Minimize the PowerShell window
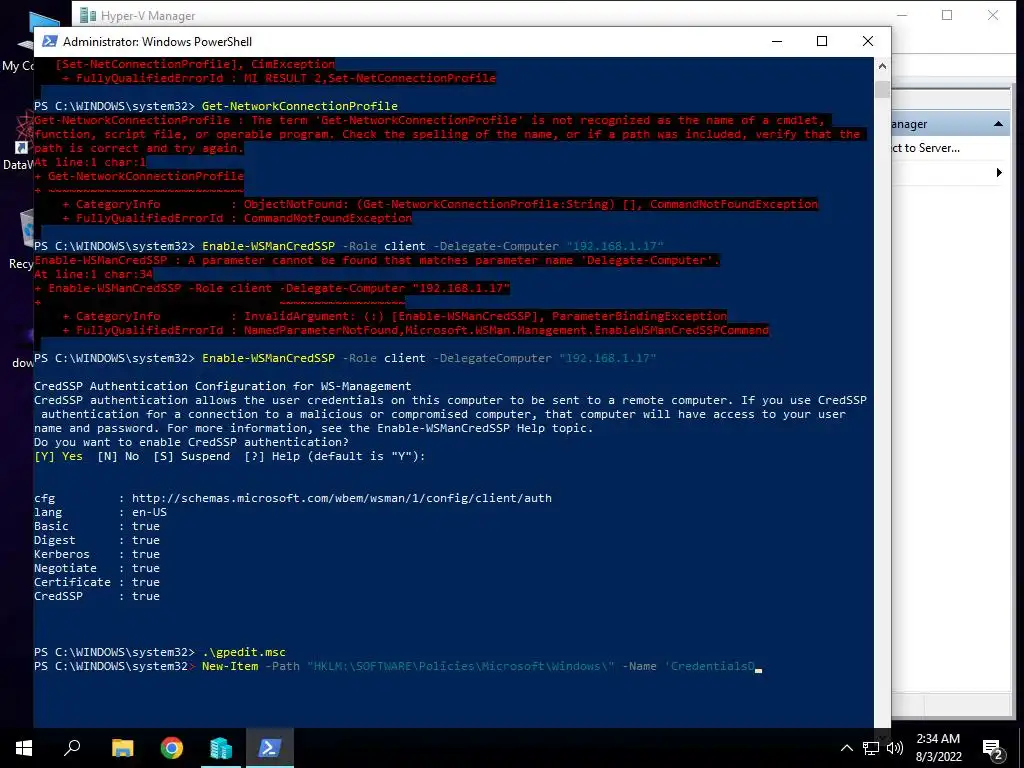 click(777, 41)
